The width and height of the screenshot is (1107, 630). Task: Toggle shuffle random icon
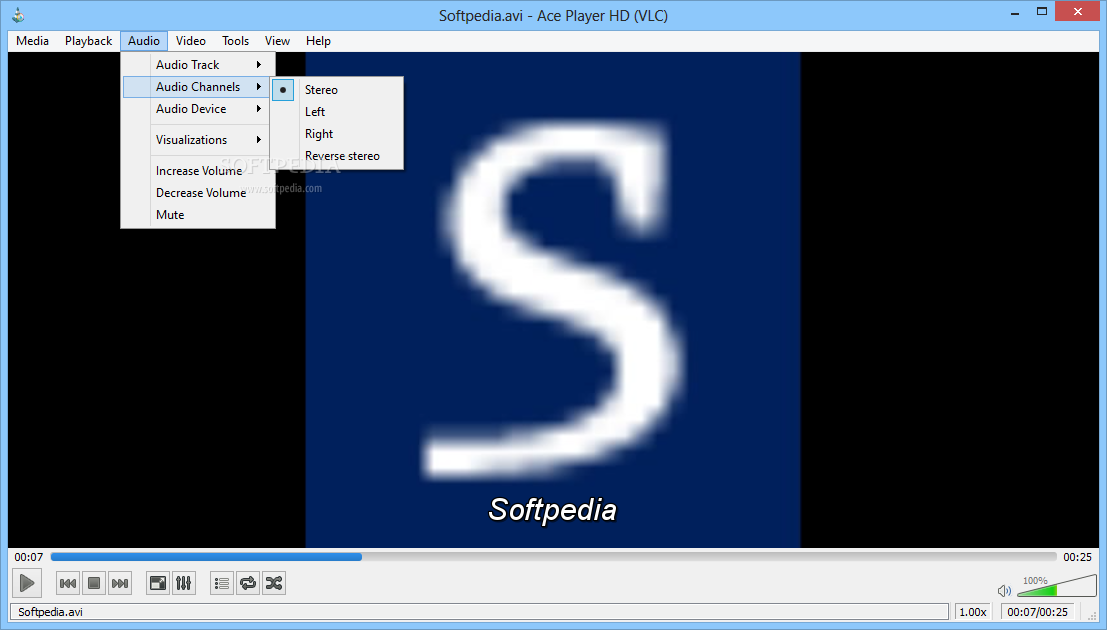click(x=274, y=583)
